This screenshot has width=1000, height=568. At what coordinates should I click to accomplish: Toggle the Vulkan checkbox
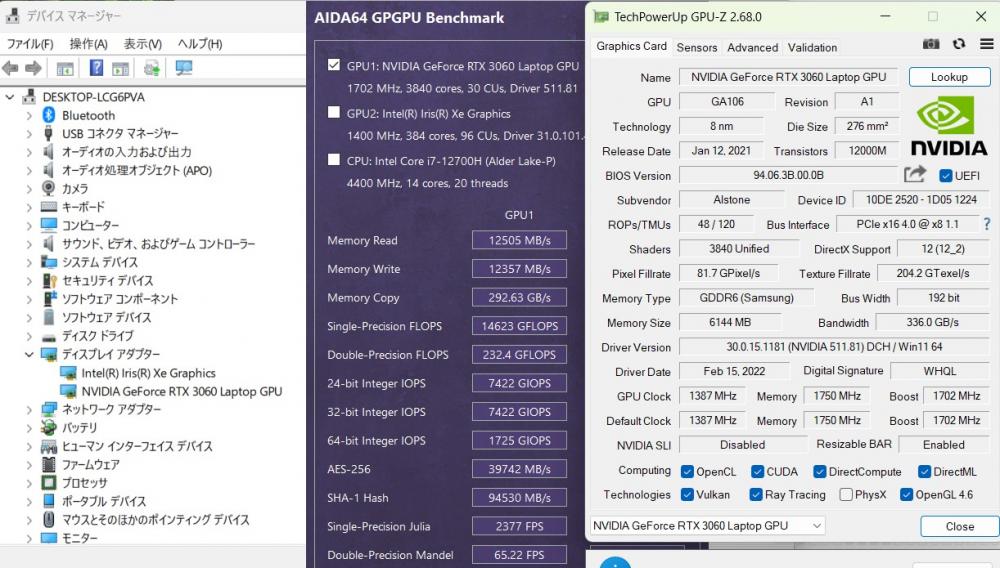click(687, 495)
